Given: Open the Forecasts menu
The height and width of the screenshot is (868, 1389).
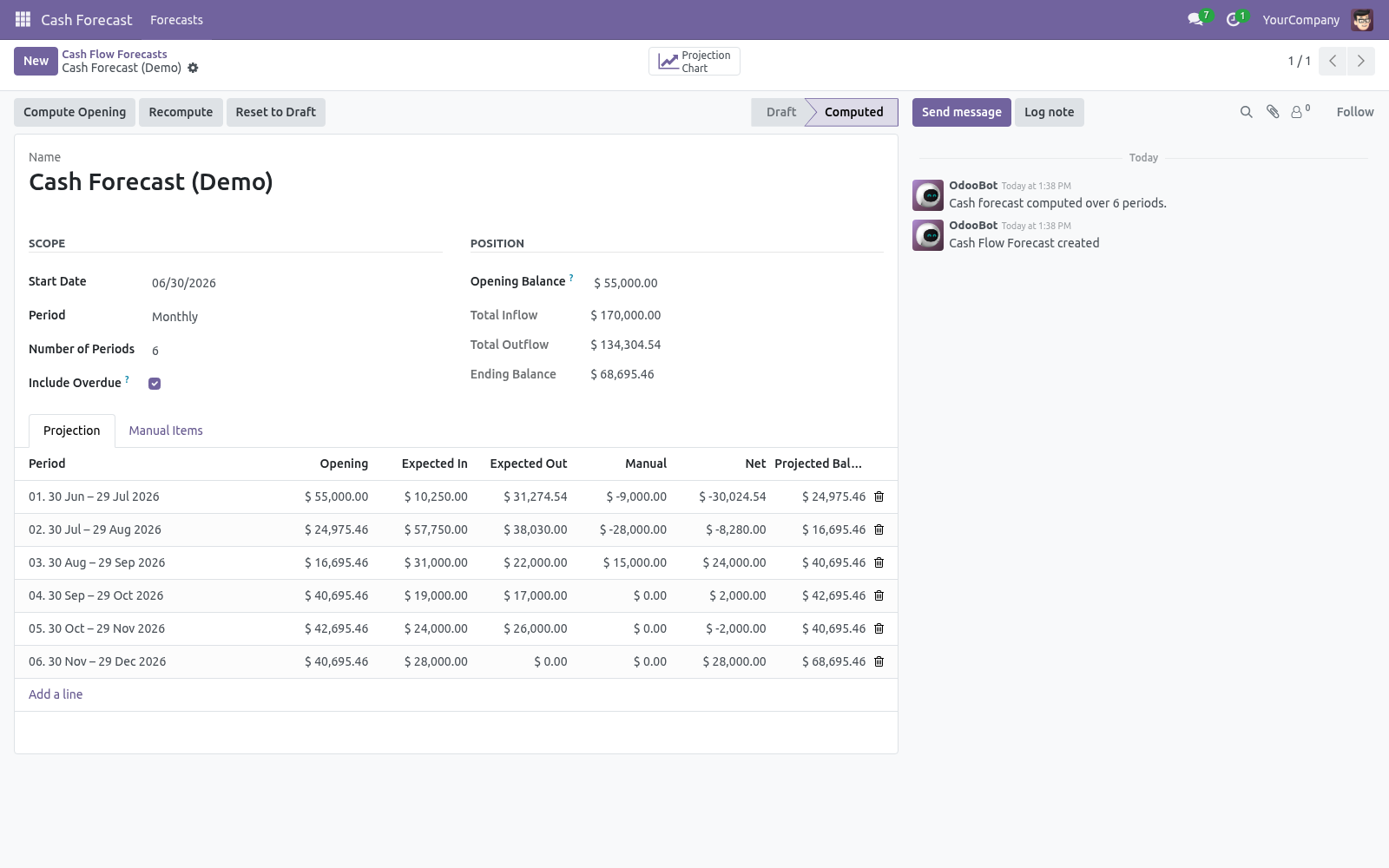Looking at the screenshot, I should pyautogui.click(x=176, y=20).
